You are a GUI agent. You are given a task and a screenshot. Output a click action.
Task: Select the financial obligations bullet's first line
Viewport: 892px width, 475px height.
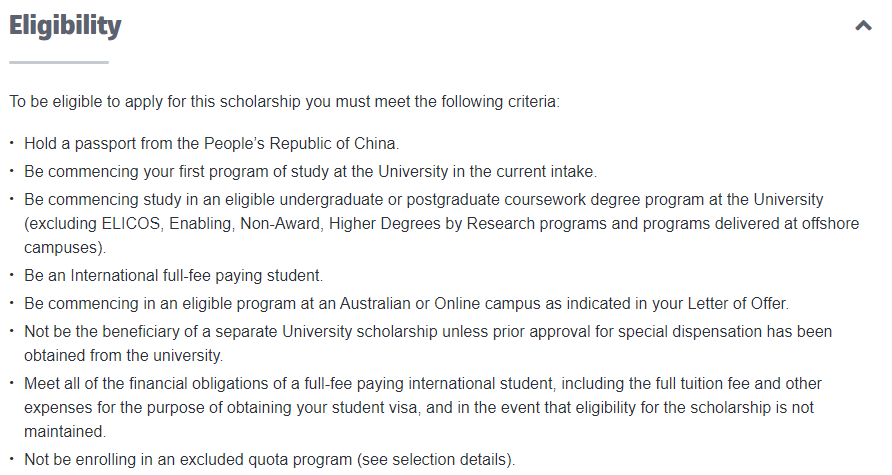tap(423, 383)
